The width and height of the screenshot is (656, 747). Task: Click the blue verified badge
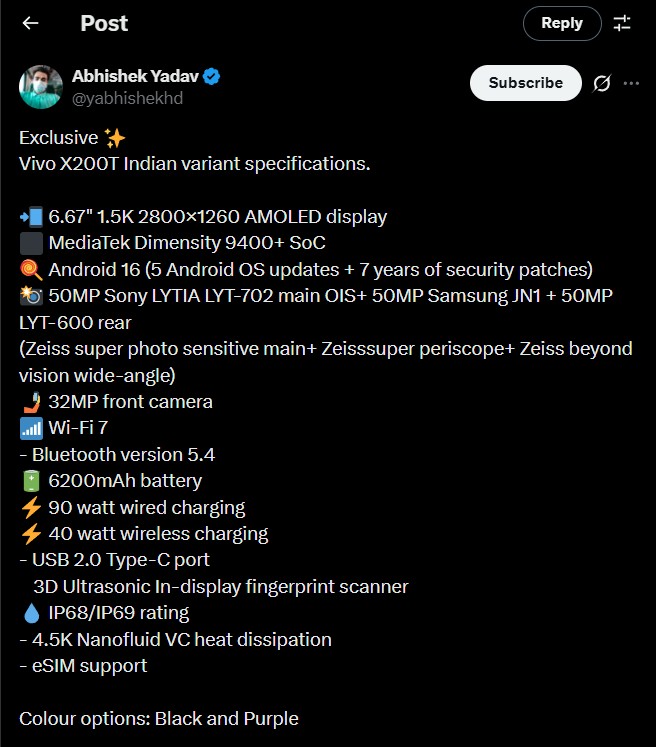pos(213,77)
